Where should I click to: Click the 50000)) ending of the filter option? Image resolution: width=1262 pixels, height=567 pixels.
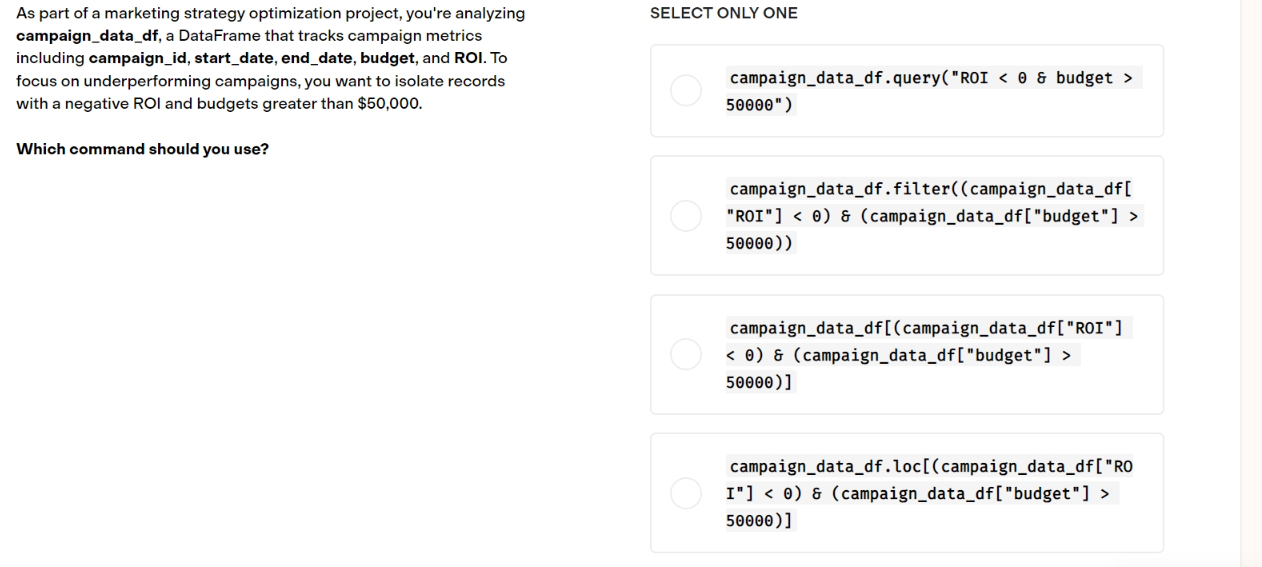(759, 243)
